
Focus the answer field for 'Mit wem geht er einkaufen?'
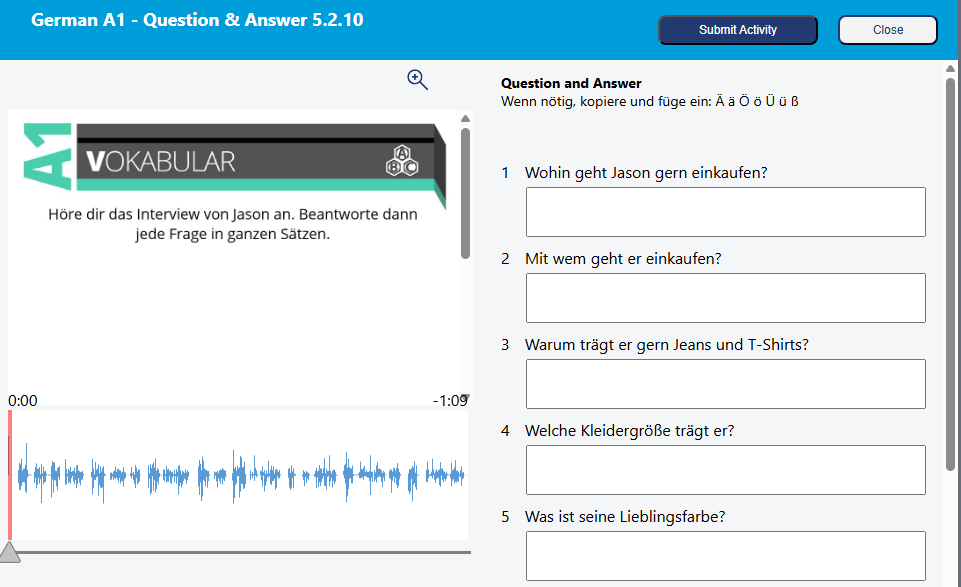[725, 298]
